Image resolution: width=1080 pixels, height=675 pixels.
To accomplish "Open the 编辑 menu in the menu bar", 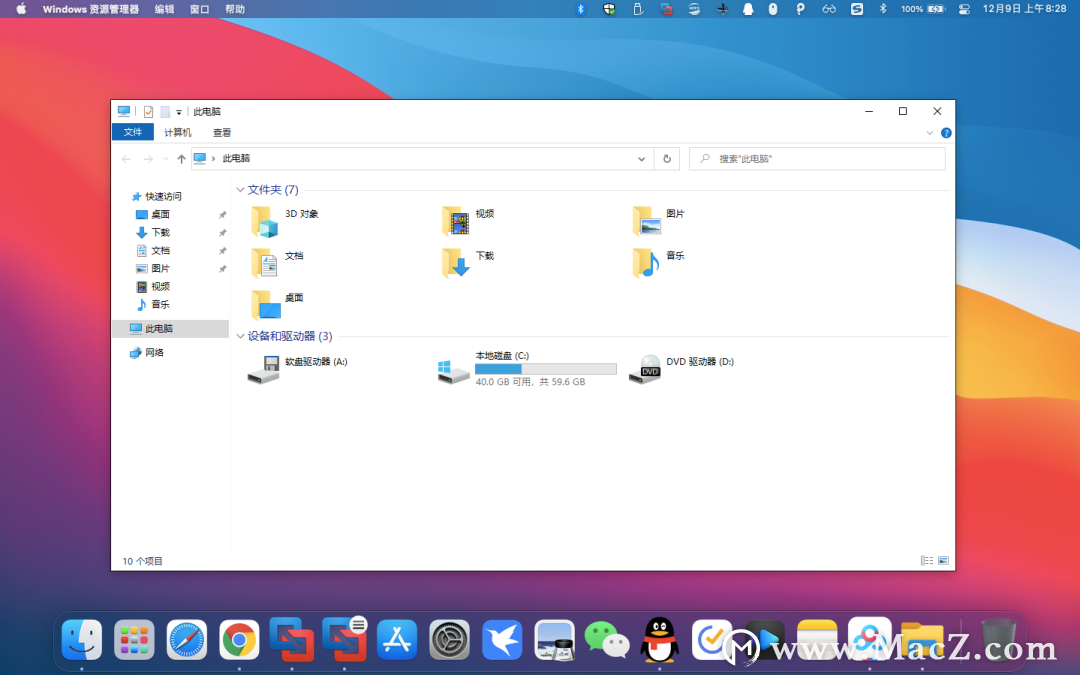I will coord(165,9).
